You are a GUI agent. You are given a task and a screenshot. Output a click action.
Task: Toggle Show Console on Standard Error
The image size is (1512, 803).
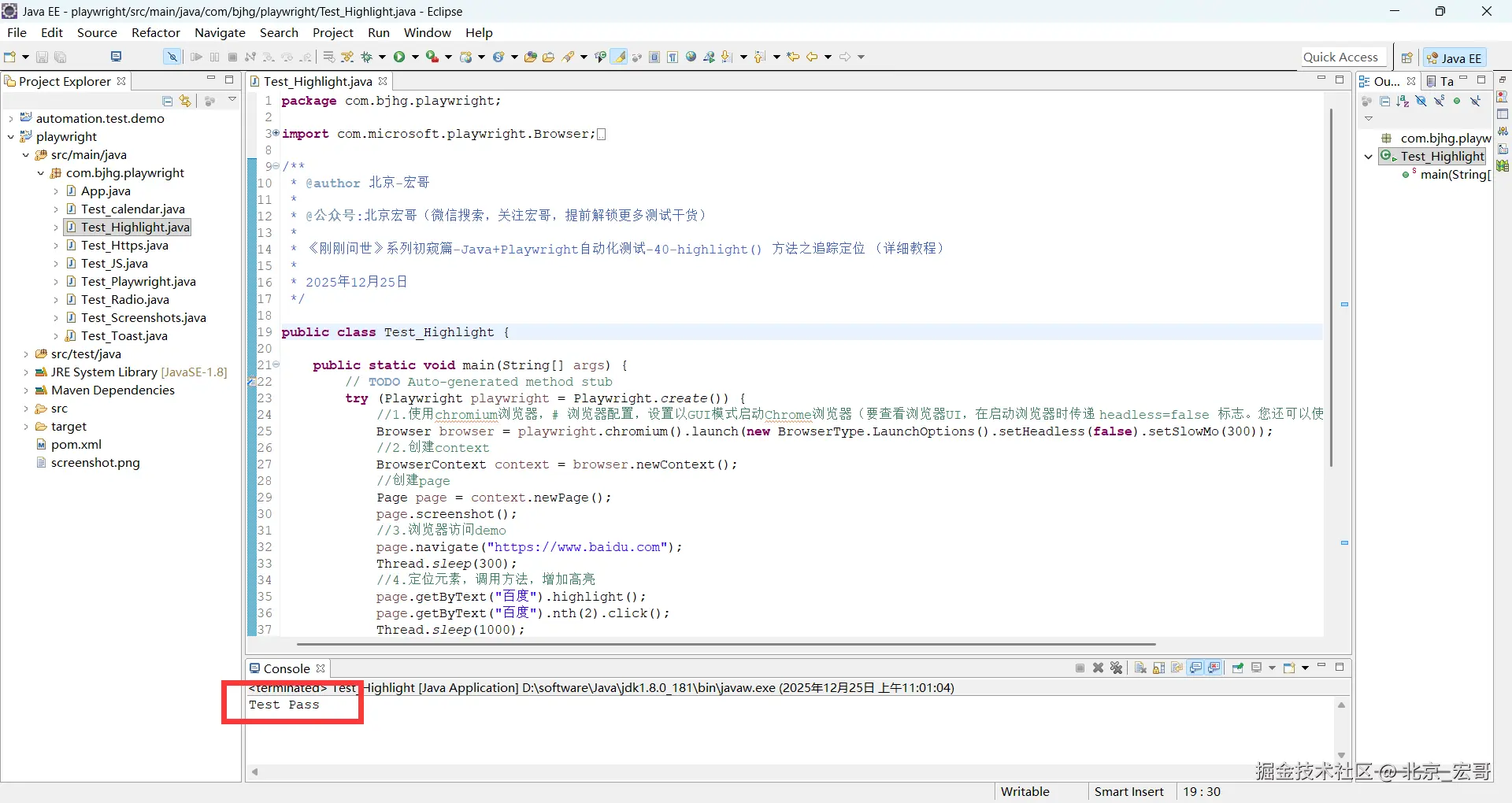coord(1214,668)
